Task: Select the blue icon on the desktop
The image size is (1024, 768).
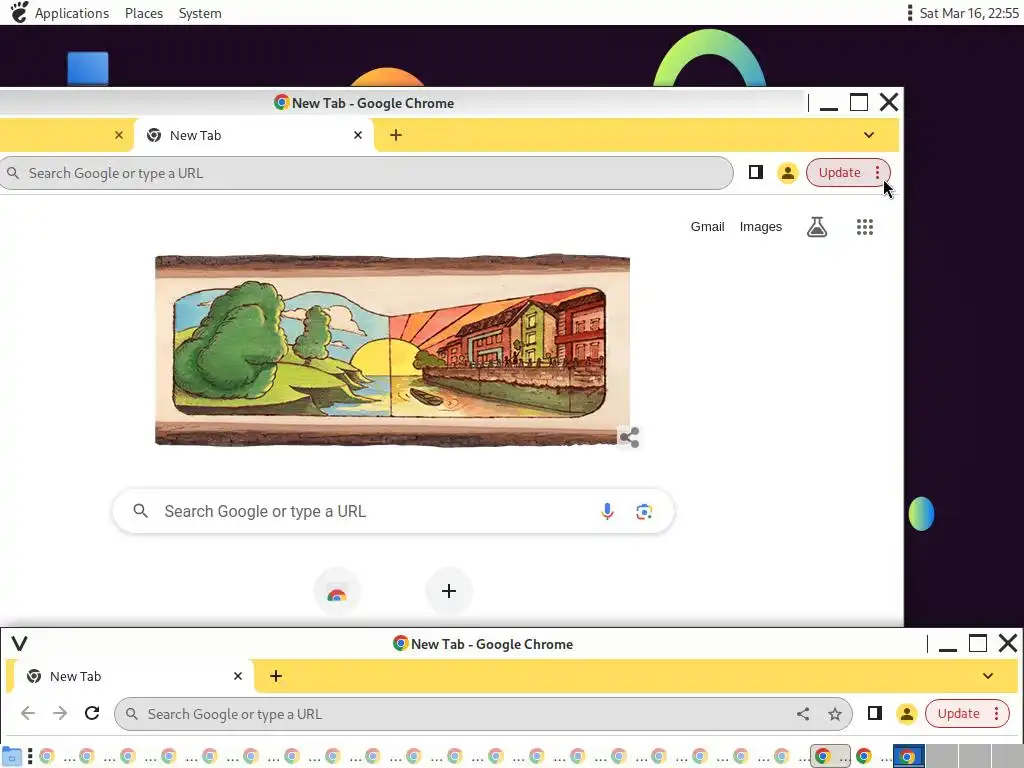Action: pos(88,69)
